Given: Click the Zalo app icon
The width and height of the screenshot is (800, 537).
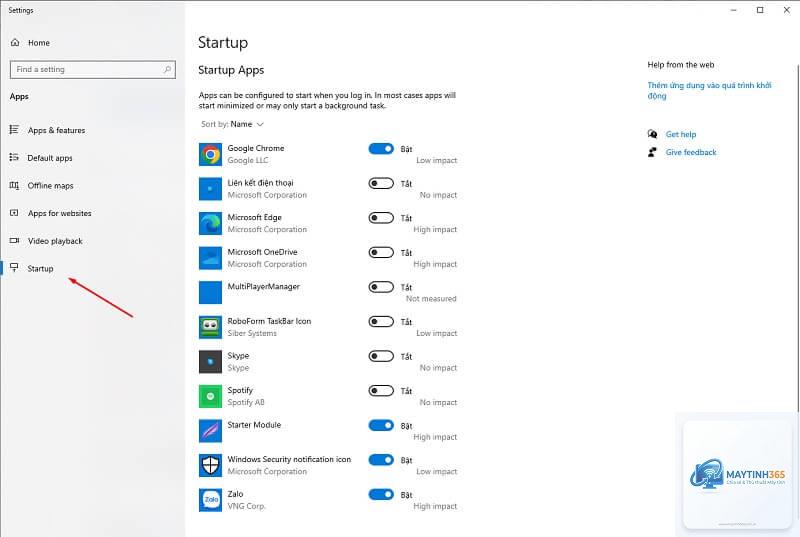Looking at the screenshot, I should pos(210,500).
